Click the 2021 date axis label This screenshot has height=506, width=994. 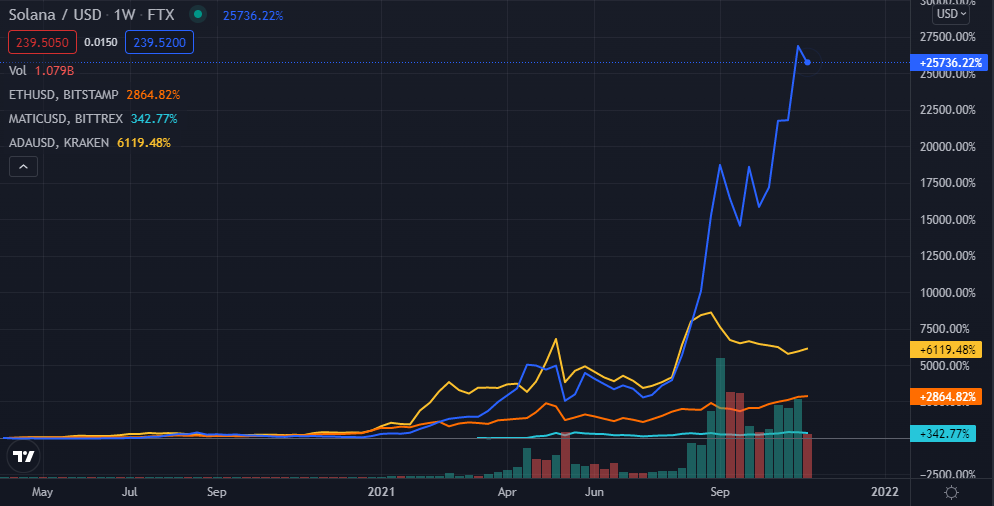381,492
